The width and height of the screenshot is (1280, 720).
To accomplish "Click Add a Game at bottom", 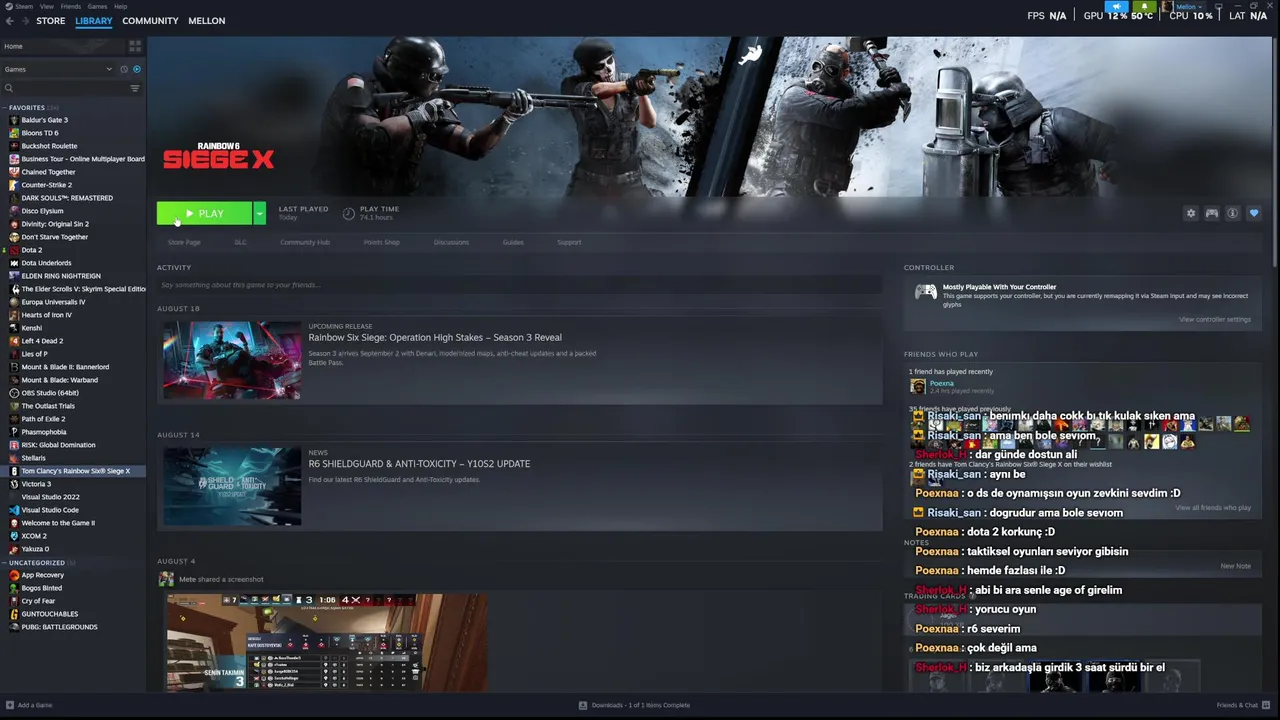I will coord(29,705).
